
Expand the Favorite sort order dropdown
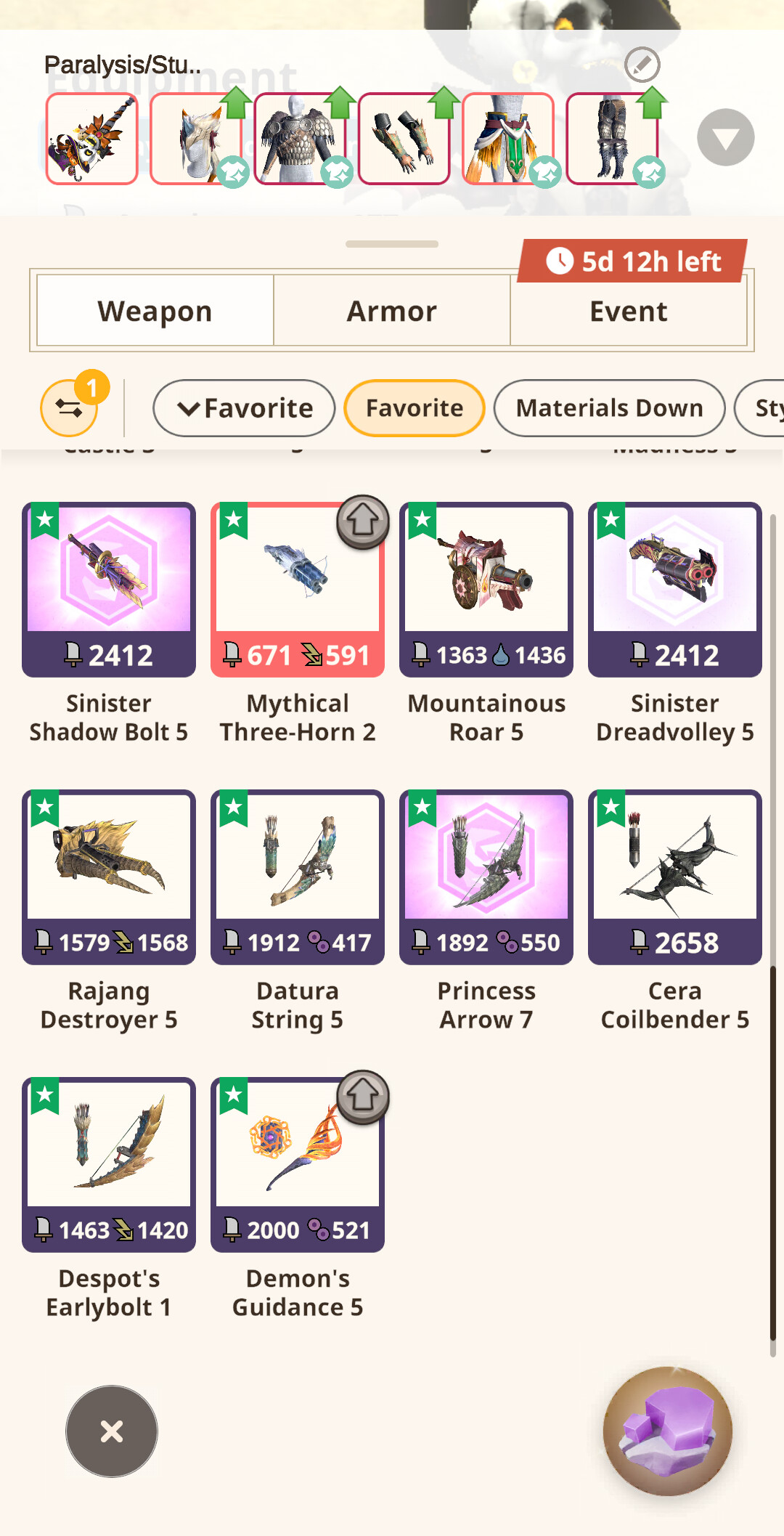pyautogui.click(x=244, y=408)
